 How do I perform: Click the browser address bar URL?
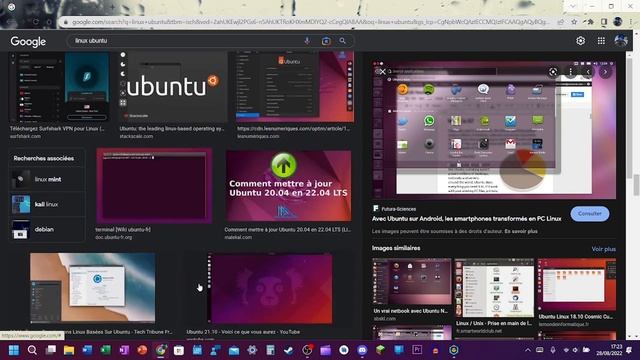click(310, 22)
